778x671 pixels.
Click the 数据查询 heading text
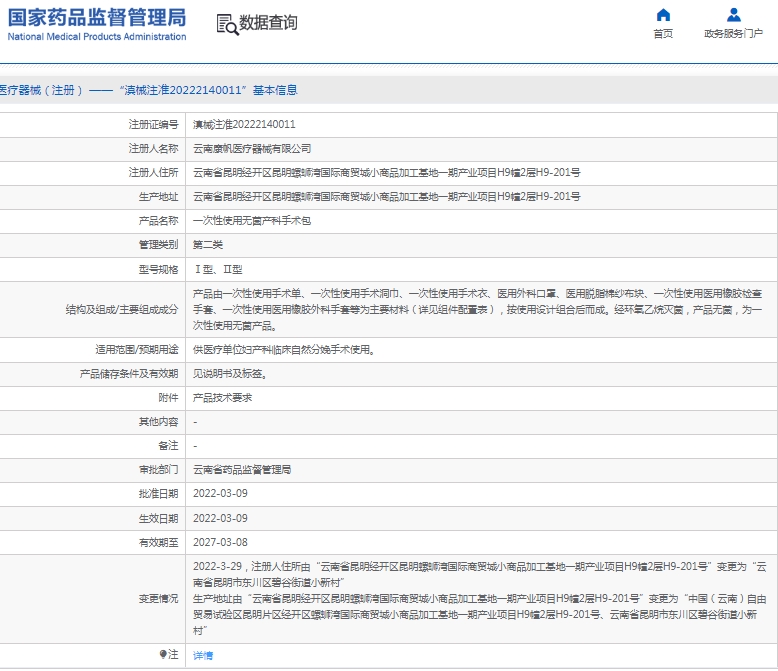pos(268,22)
